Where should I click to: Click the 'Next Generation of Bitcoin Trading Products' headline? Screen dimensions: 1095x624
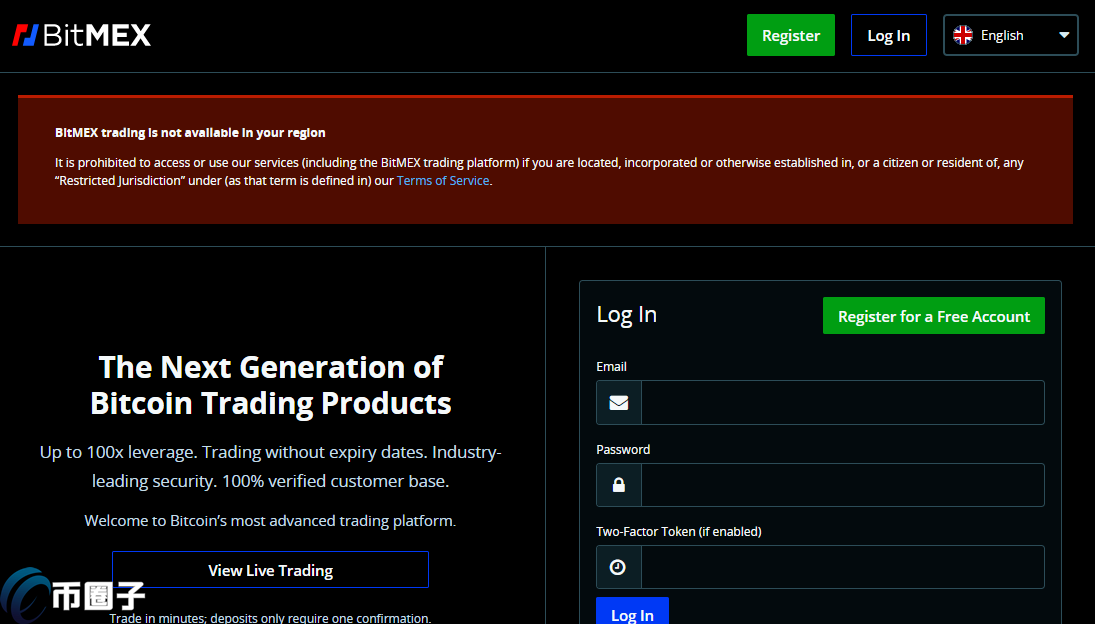[x=271, y=385]
